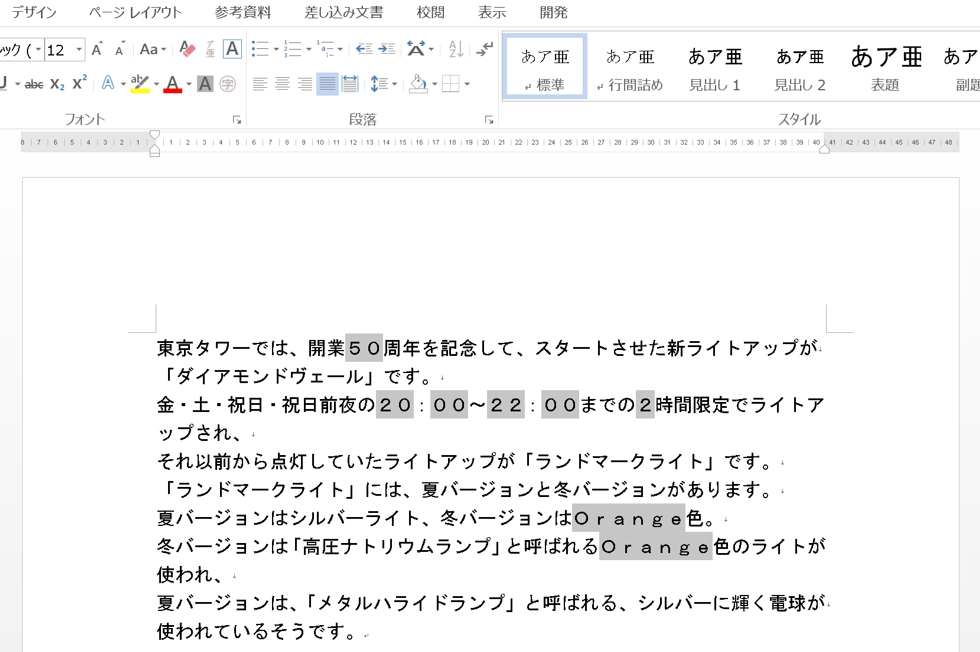Toggle character shading gray A

click(205, 83)
